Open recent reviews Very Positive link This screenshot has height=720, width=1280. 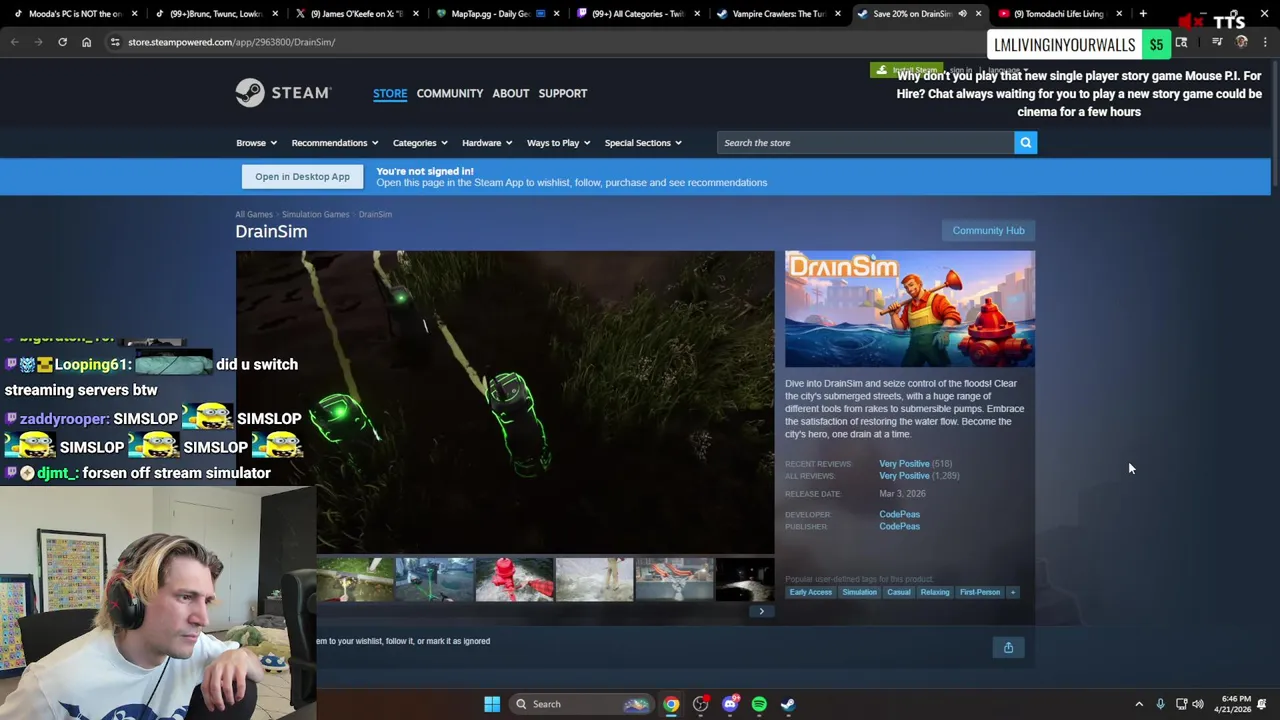point(904,464)
